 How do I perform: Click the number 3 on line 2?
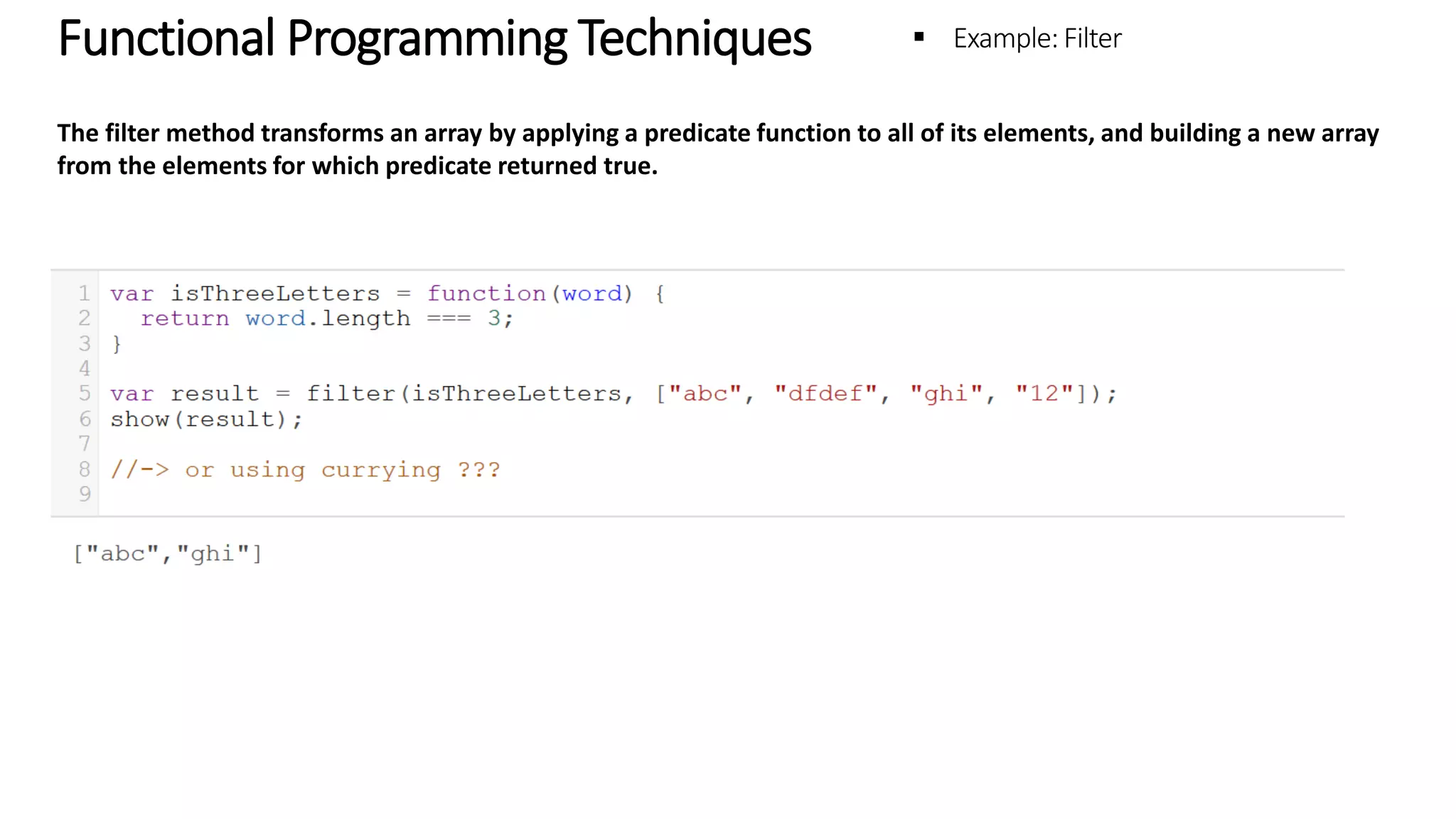click(x=494, y=318)
